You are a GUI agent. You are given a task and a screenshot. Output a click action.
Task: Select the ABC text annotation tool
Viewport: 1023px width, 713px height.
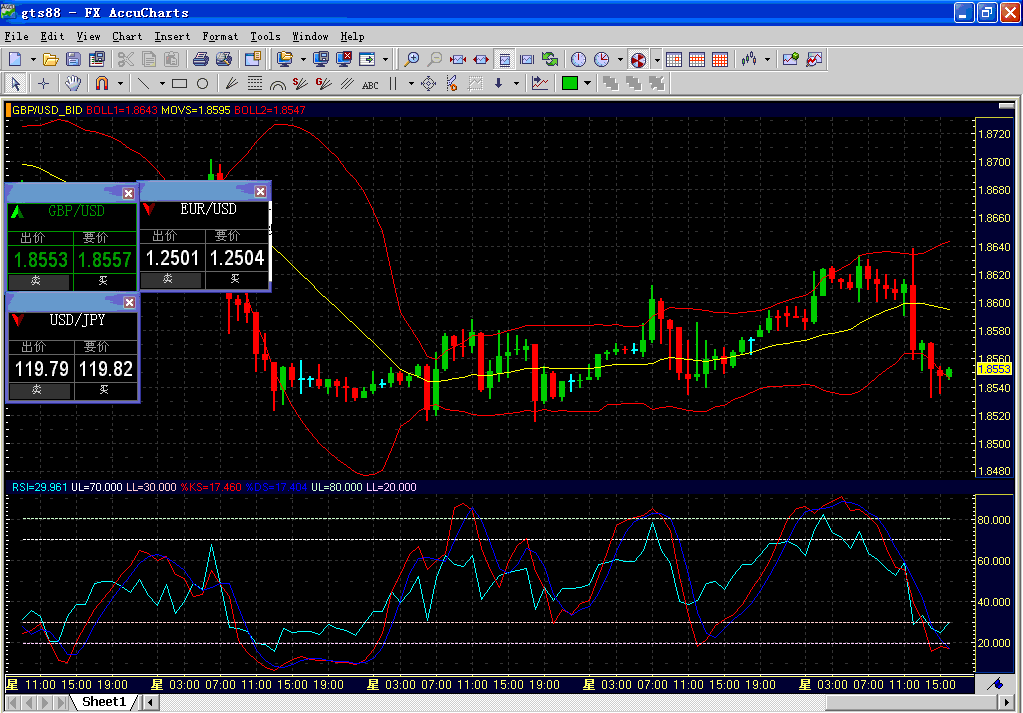pyautogui.click(x=370, y=84)
